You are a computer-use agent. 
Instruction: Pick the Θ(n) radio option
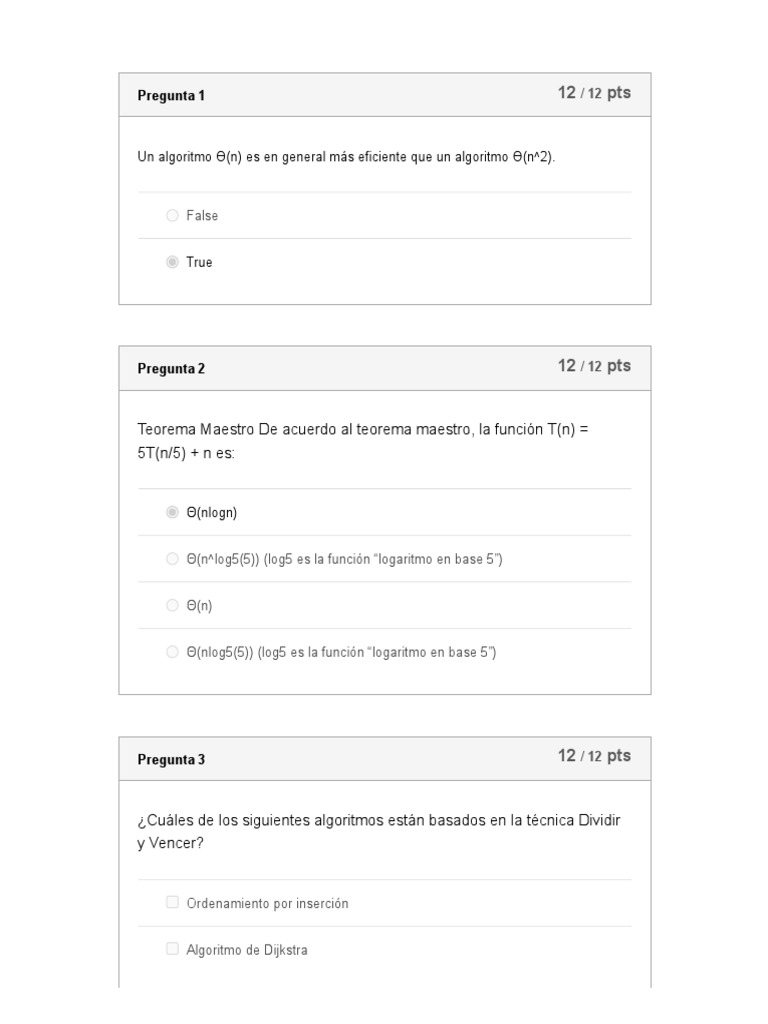pyautogui.click(x=172, y=606)
